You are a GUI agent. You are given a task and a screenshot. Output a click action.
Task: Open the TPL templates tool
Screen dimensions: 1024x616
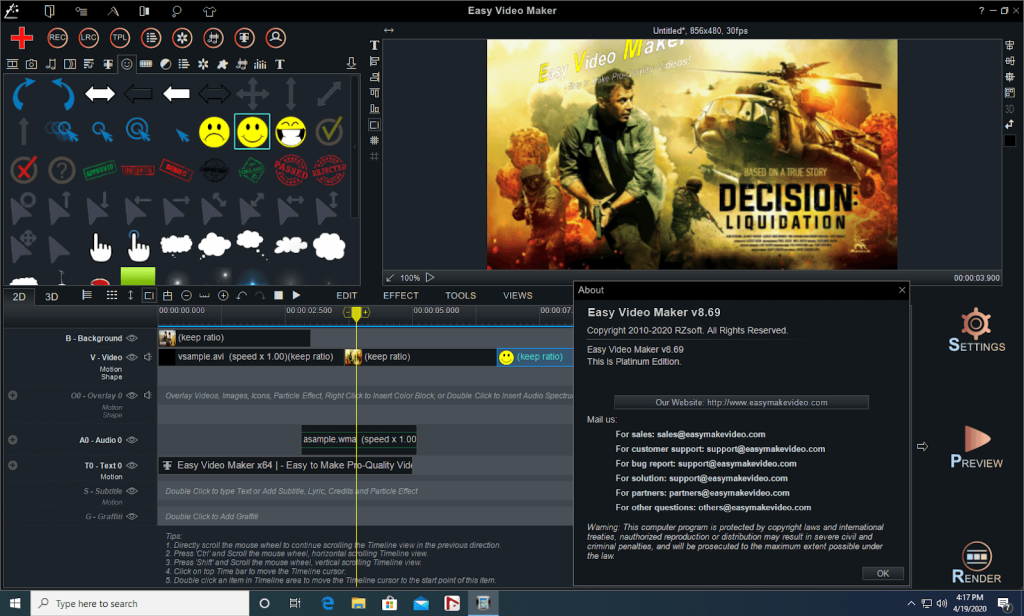click(x=119, y=38)
